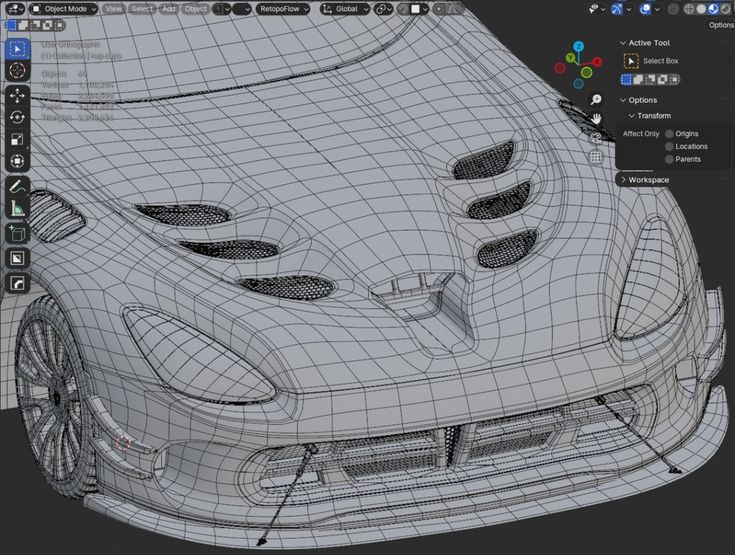Choose the Scale tool
This screenshot has height=555, width=735.
[x=18, y=139]
